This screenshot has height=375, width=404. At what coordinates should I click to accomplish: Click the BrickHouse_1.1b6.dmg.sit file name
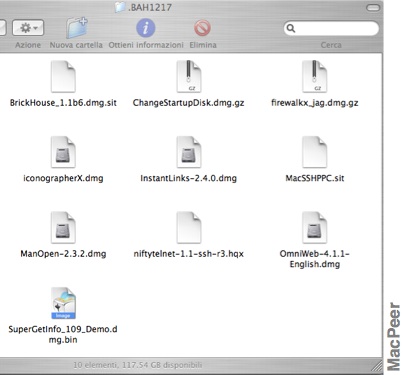[x=63, y=103]
